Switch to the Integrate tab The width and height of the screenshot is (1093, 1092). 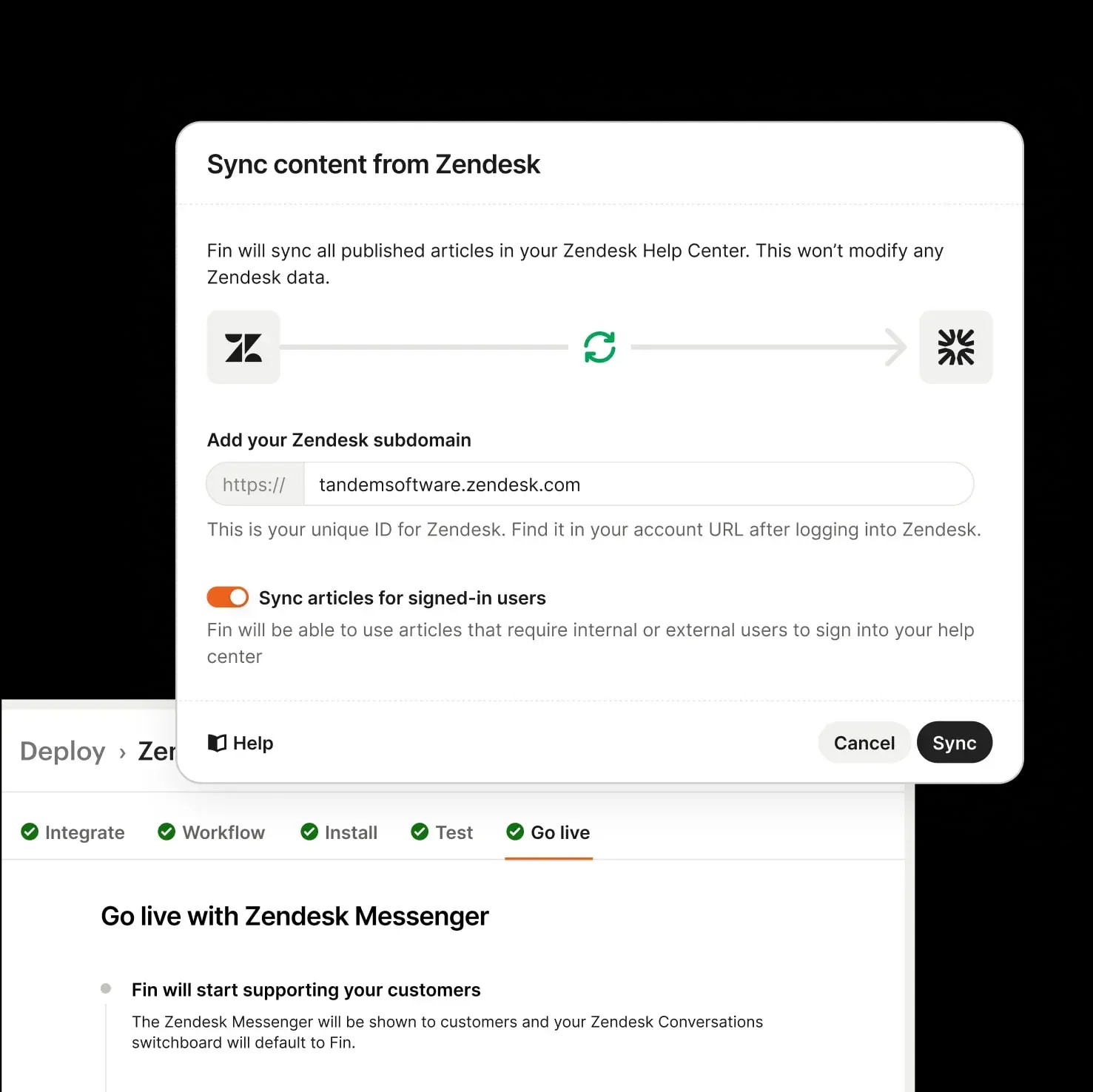[x=84, y=833]
